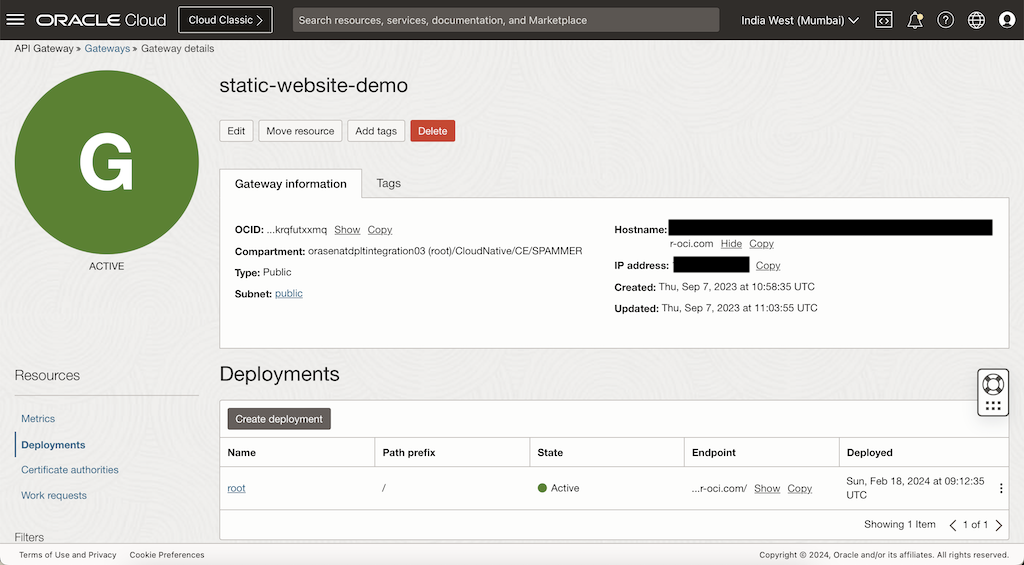The width and height of the screenshot is (1024, 565).
Task: Open the India West (Mumbai) region dropdown
Action: coord(799,20)
